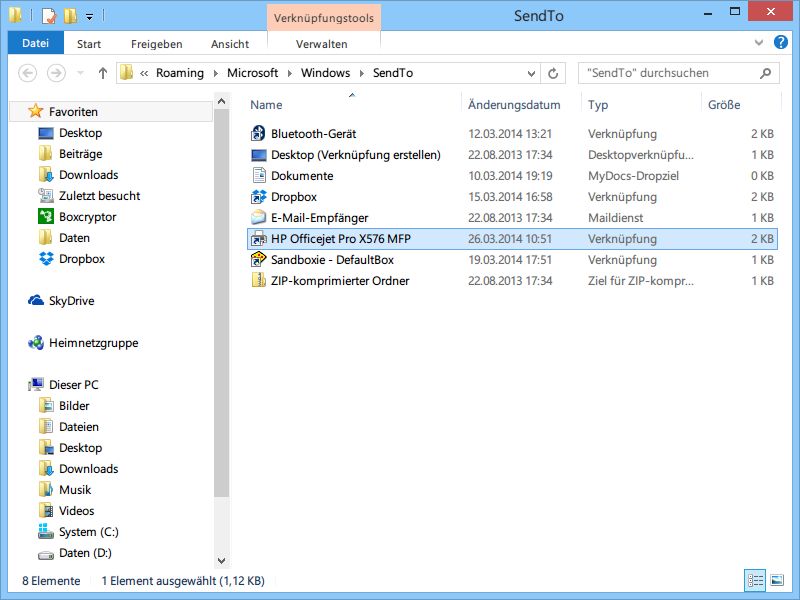800x600 pixels.
Task: Click the New Folder quick access icon
Action: click(70, 16)
